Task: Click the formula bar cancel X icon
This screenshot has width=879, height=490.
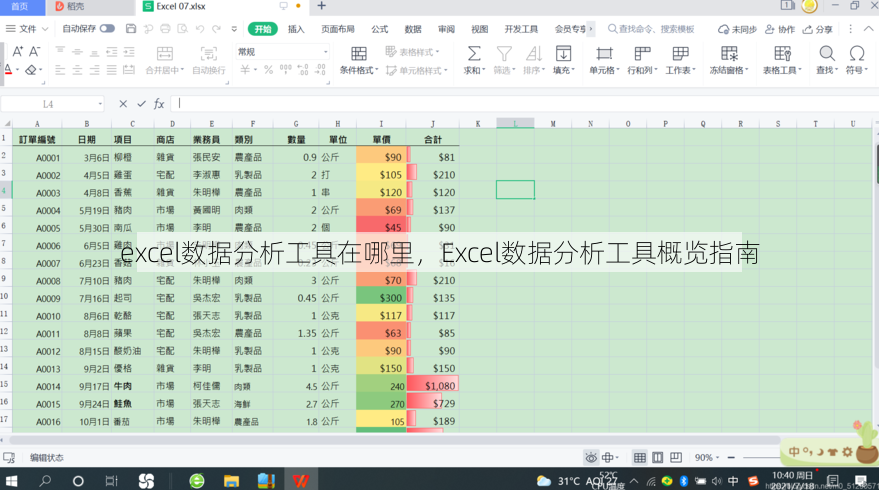Action: coord(123,104)
